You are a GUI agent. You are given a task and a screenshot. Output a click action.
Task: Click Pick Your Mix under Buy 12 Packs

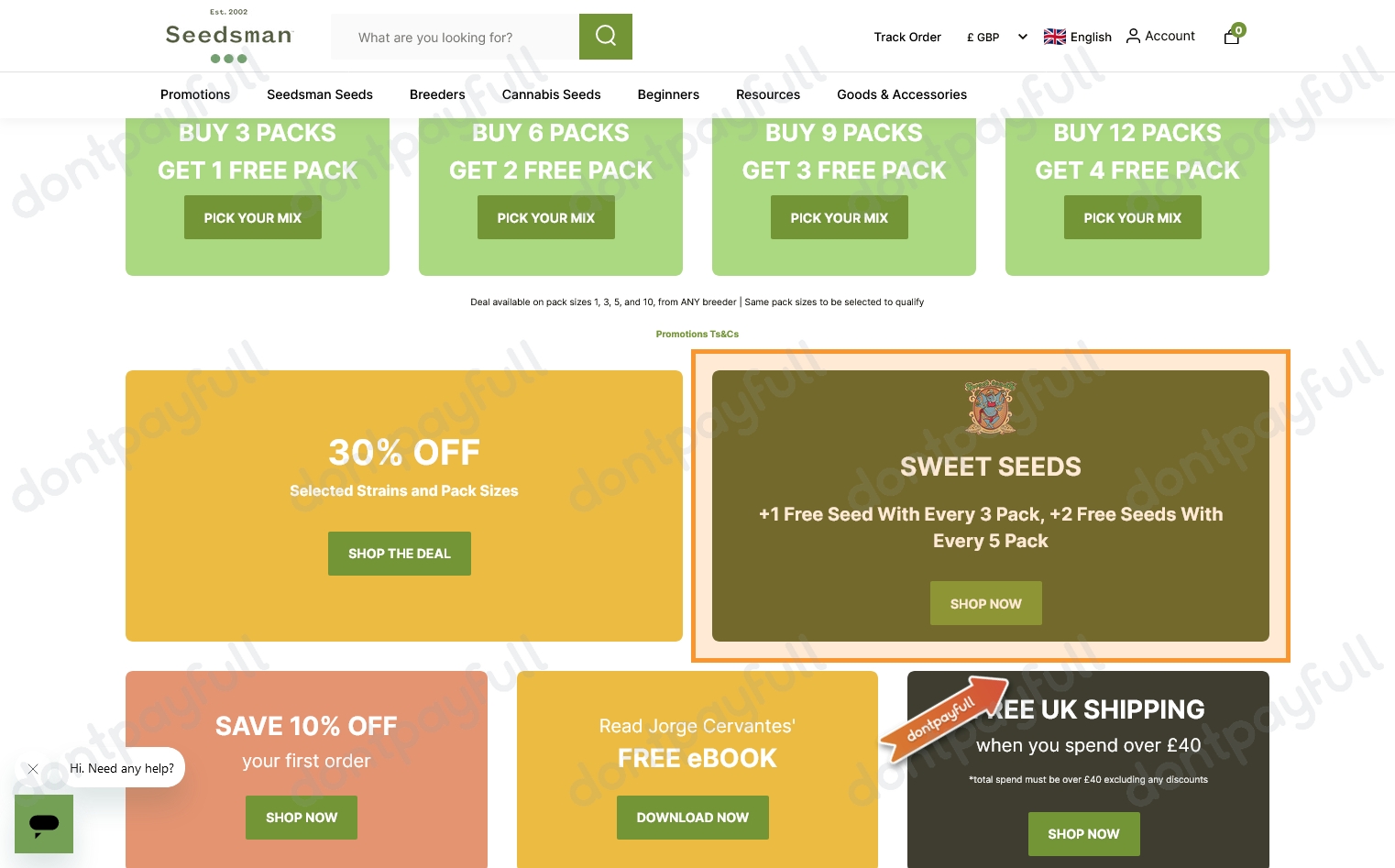[1132, 217]
